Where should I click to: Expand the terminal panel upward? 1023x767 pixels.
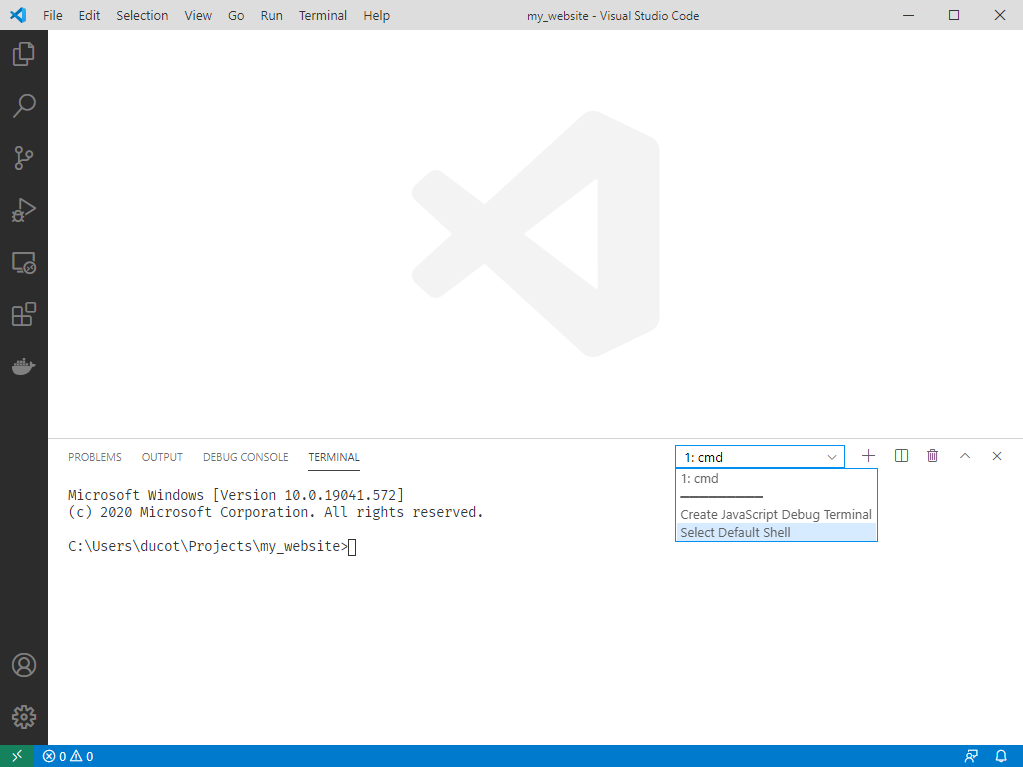tap(964, 455)
